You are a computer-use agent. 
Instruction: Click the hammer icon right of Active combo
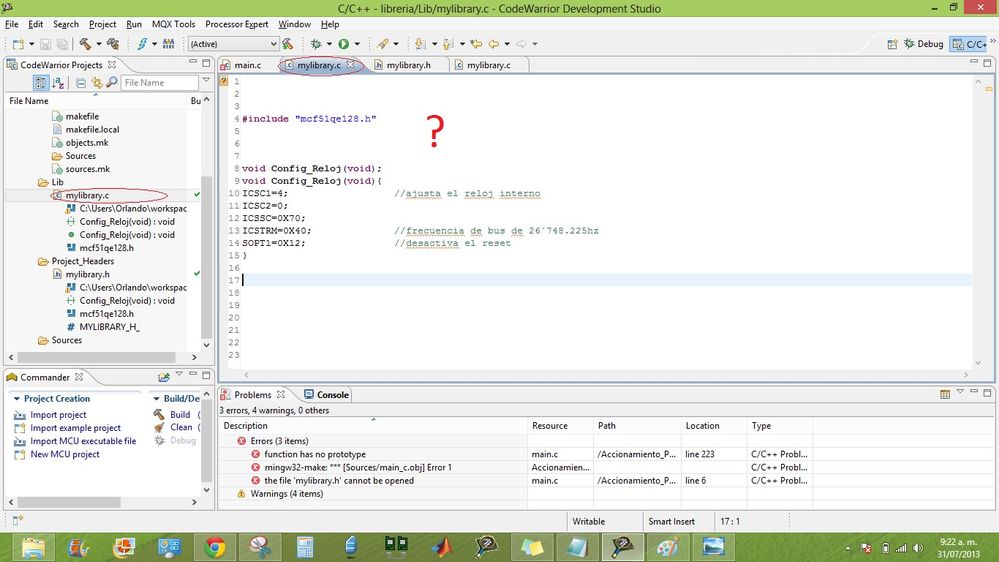coord(288,44)
